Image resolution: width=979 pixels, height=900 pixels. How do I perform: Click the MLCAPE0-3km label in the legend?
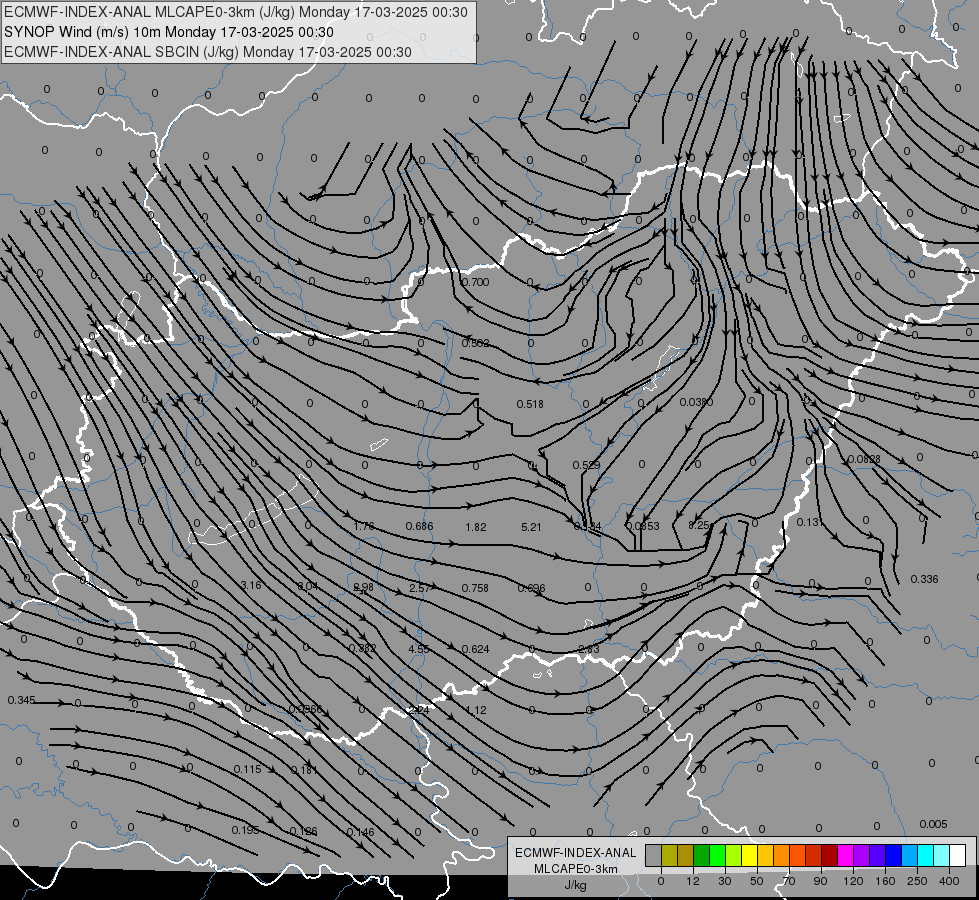[x=576, y=869]
